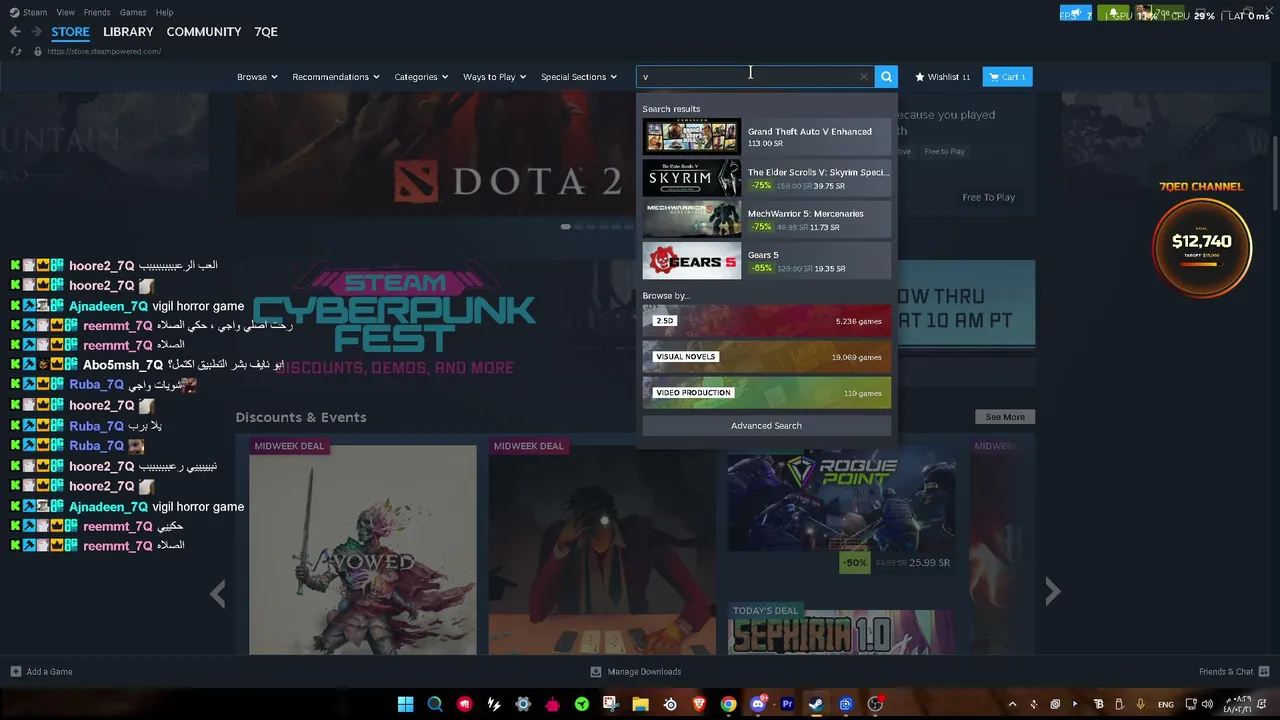Expand the Recommendations dropdown
Image resolution: width=1280 pixels, height=720 pixels.
click(336, 77)
